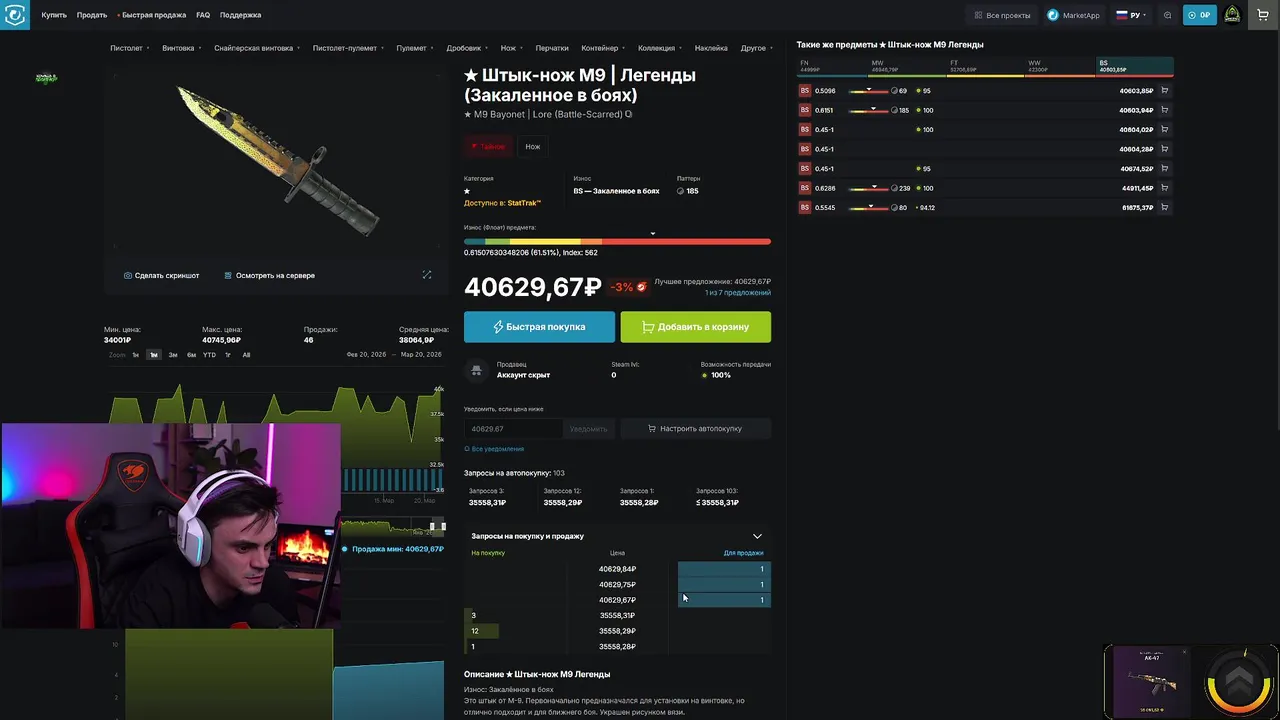
Task: Open Быстрая продажа page
Action: pos(152,15)
